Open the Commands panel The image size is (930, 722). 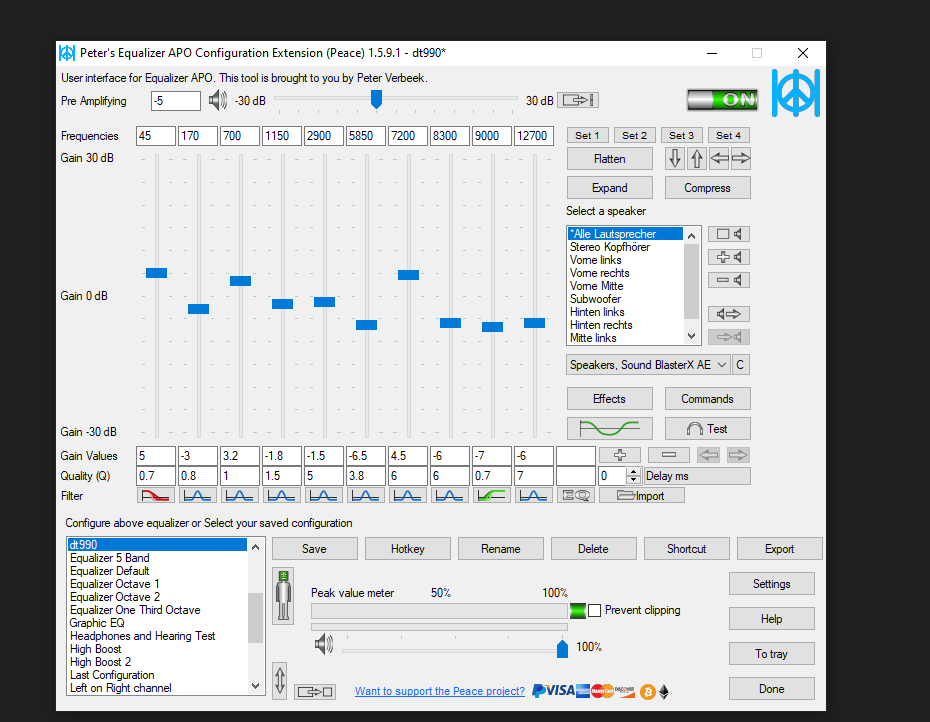(708, 399)
